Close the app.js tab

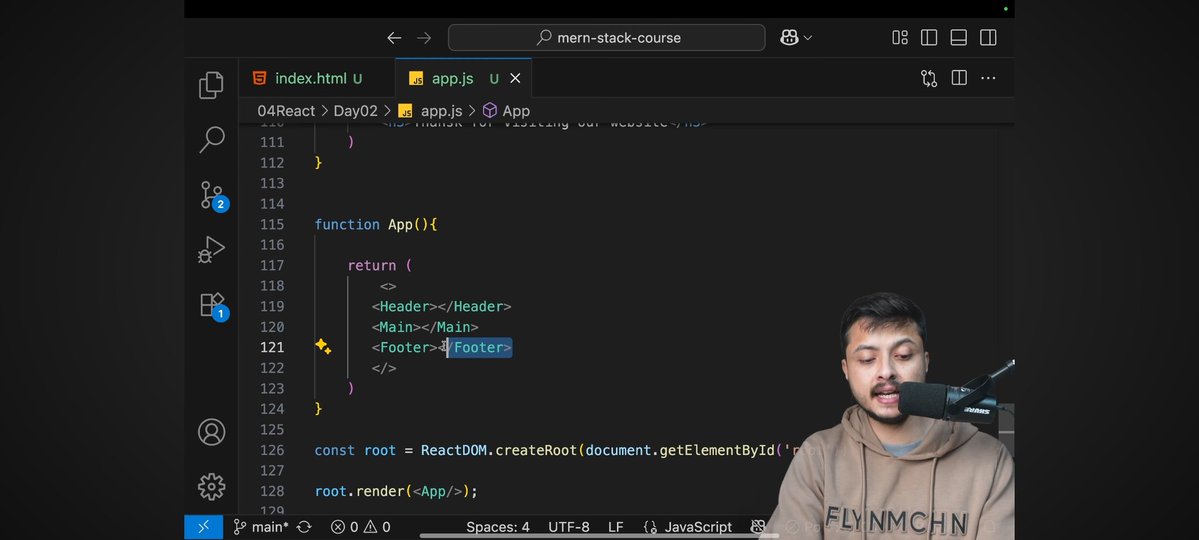(x=515, y=78)
